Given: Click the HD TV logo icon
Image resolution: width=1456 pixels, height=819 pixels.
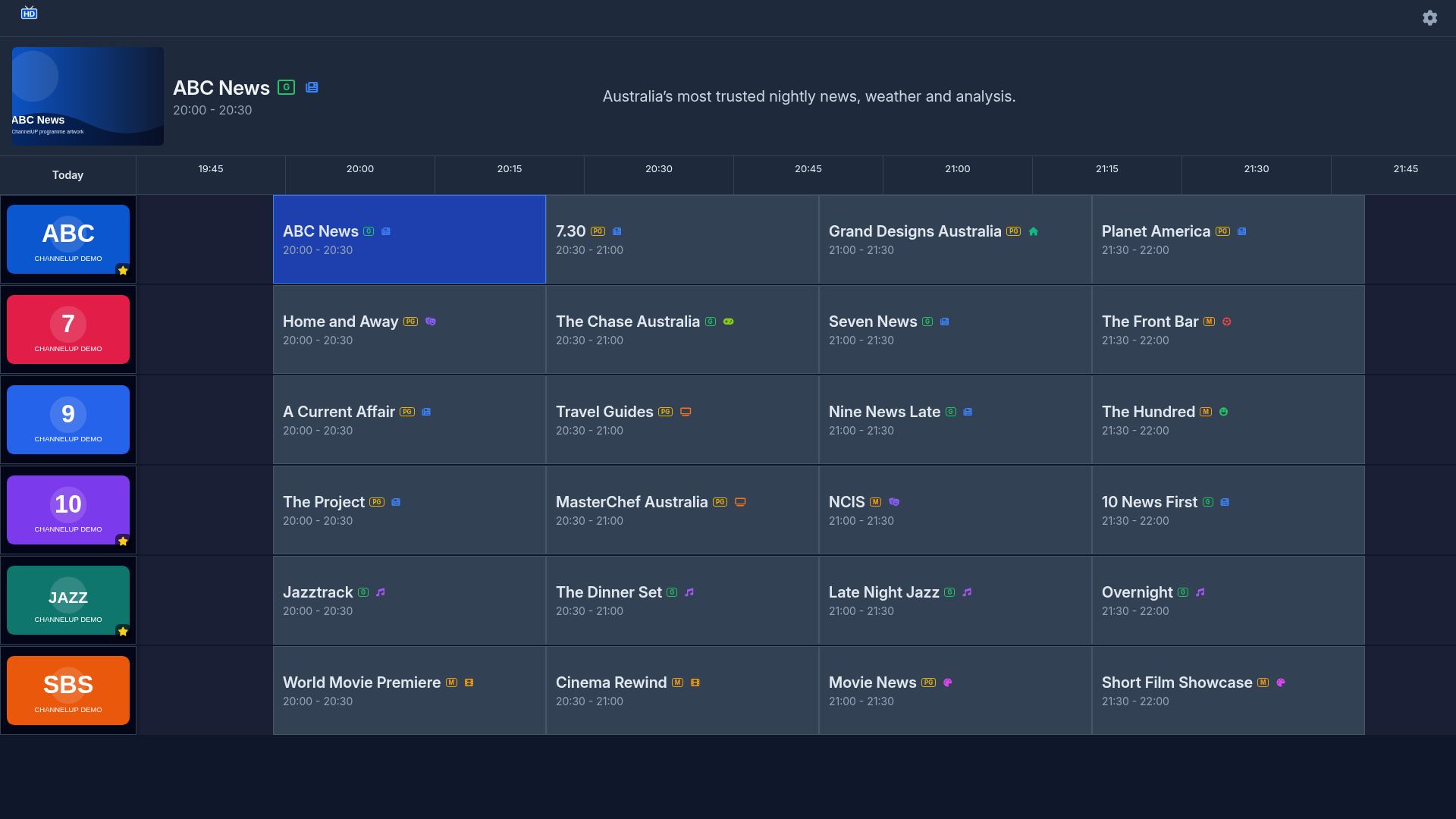Looking at the screenshot, I should coord(29,13).
